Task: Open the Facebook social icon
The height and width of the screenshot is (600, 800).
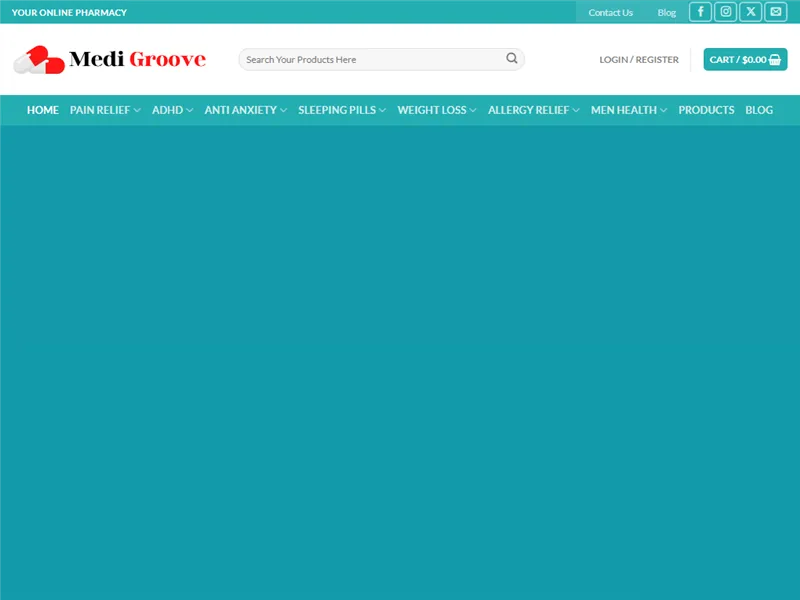Action: click(x=700, y=12)
